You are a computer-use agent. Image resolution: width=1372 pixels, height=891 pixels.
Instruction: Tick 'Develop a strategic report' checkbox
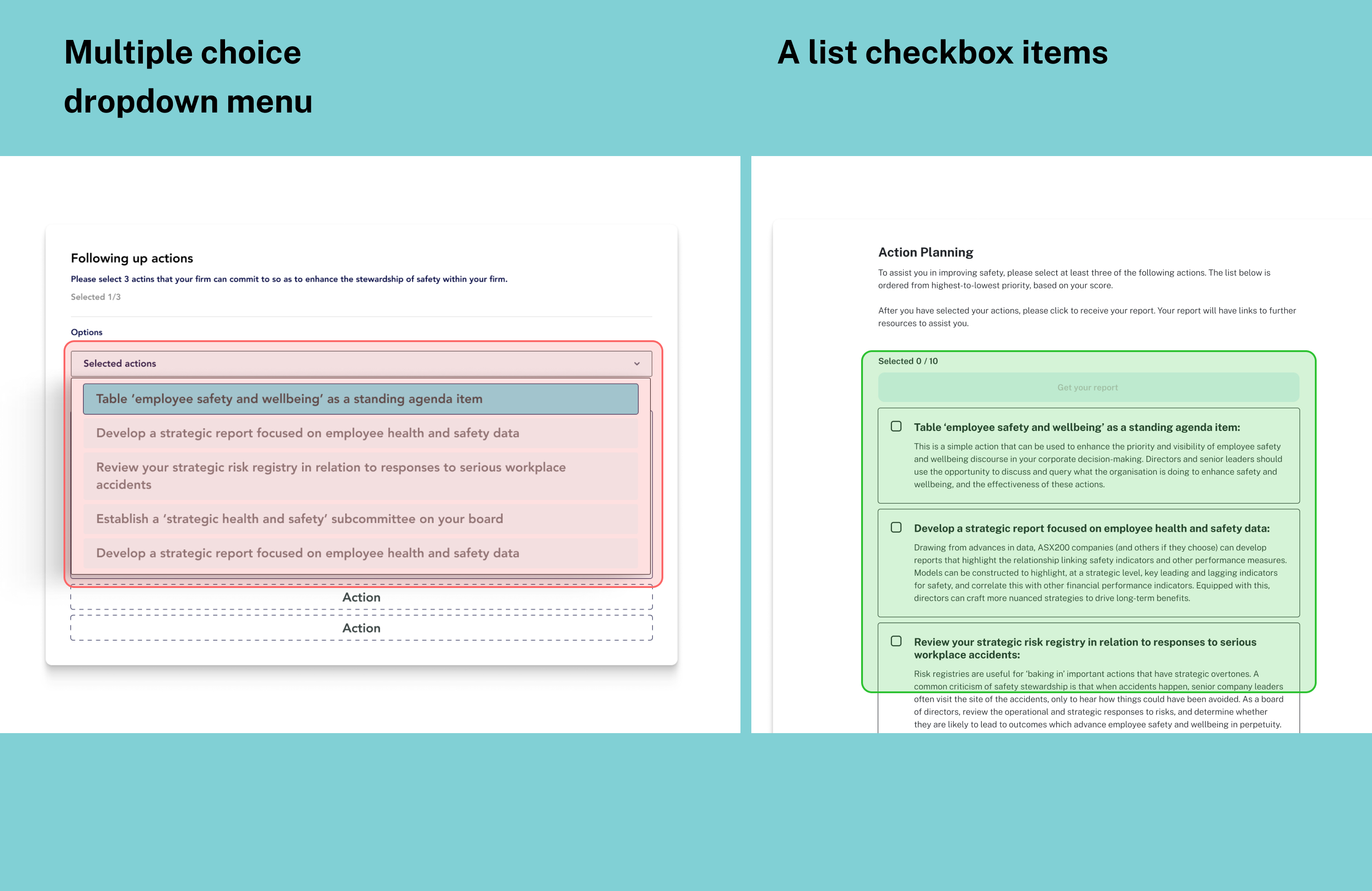click(x=896, y=527)
